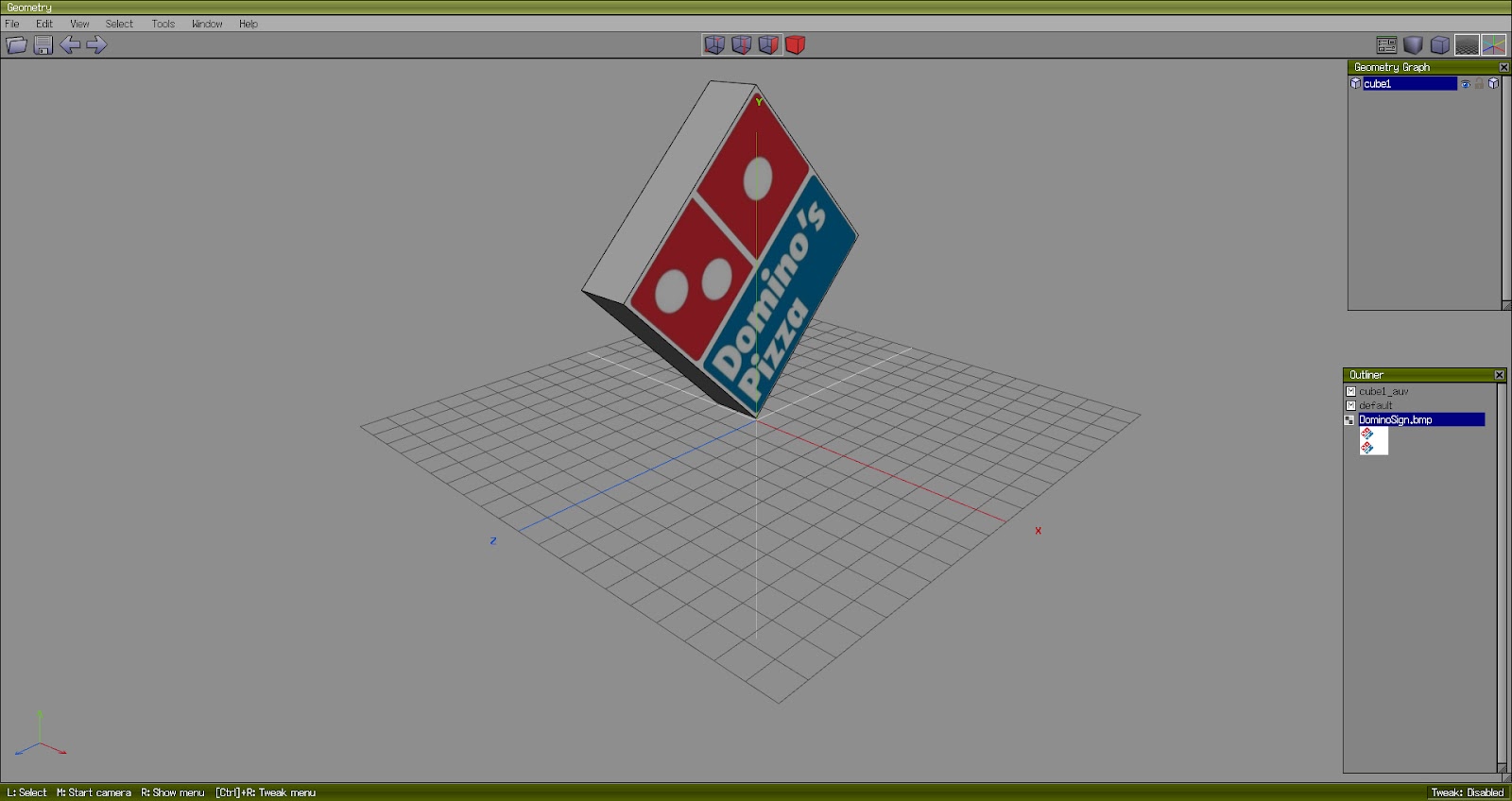Image resolution: width=1512 pixels, height=801 pixels.
Task: Click the Tweak: Disabled status text
Action: (x=1467, y=792)
